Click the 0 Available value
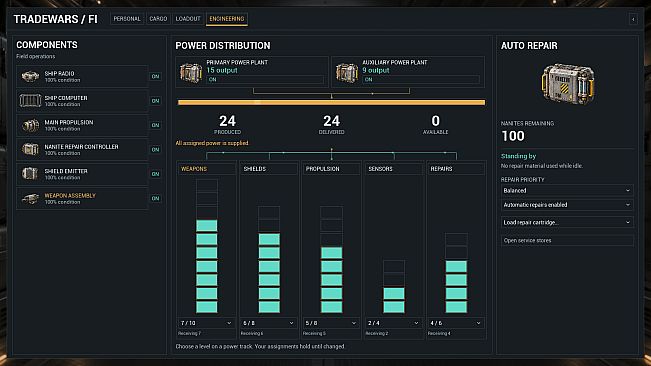This screenshot has width=651, height=366. click(x=436, y=121)
